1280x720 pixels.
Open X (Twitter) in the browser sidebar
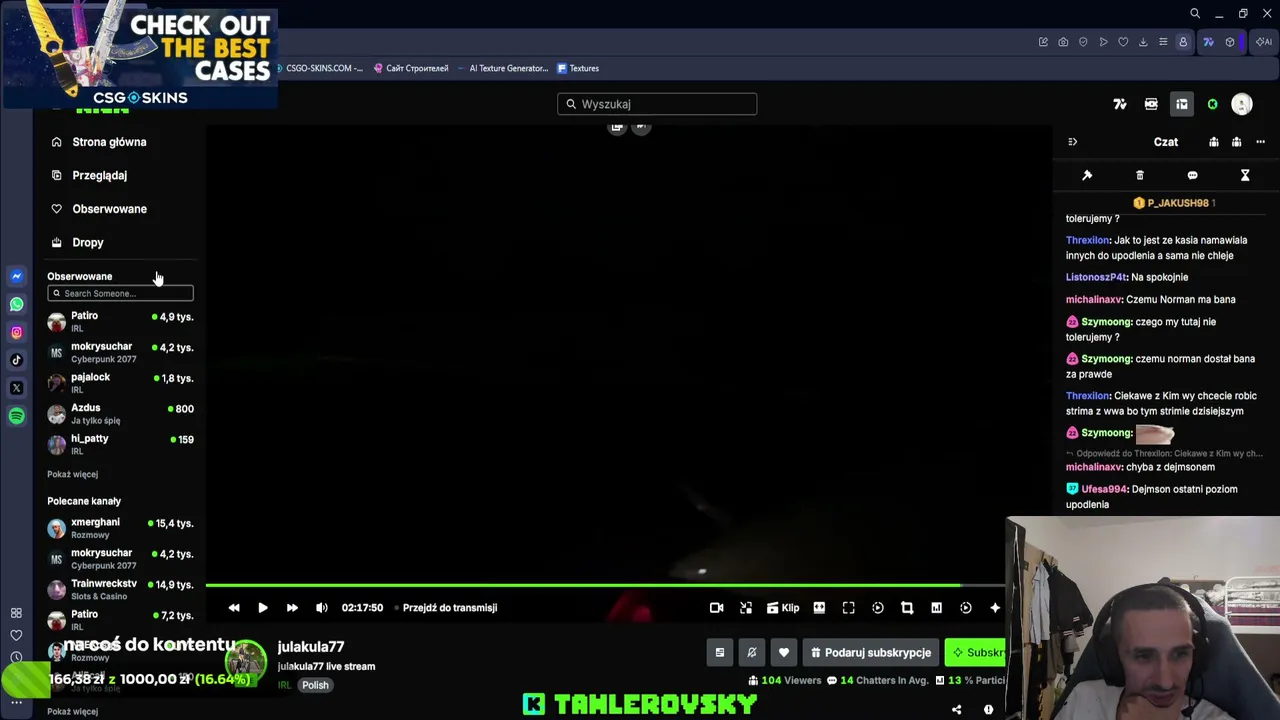(x=16, y=388)
